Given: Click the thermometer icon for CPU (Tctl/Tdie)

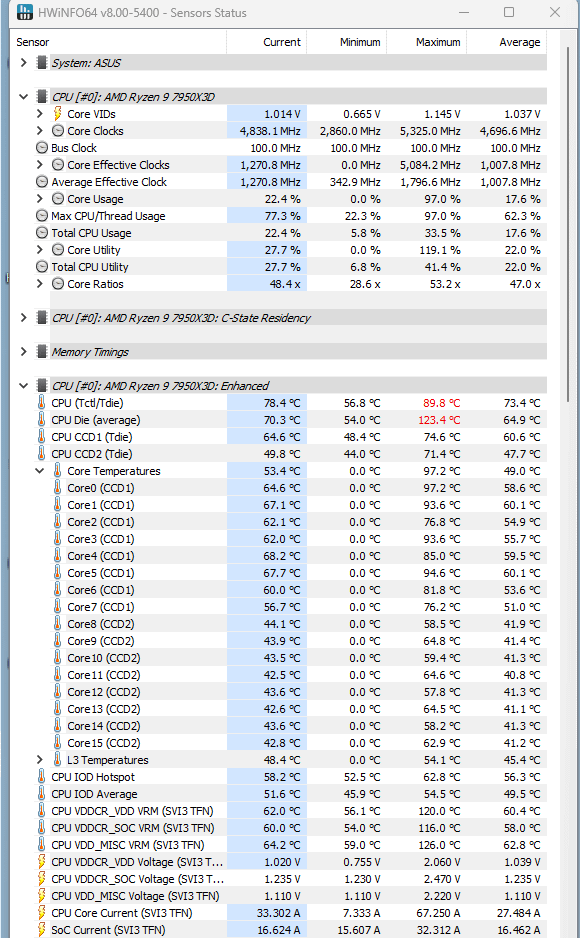Looking at the screenshot, I should (41, 403).
